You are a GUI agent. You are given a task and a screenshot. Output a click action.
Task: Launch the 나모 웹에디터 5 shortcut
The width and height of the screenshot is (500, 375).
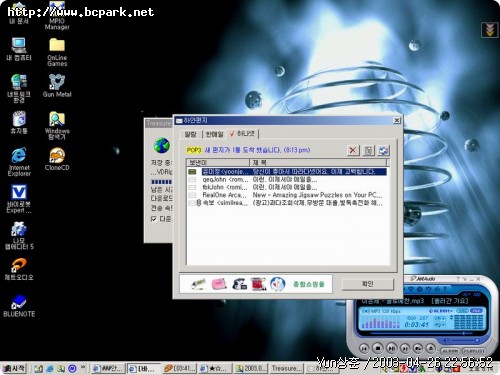tap(19, 235)
